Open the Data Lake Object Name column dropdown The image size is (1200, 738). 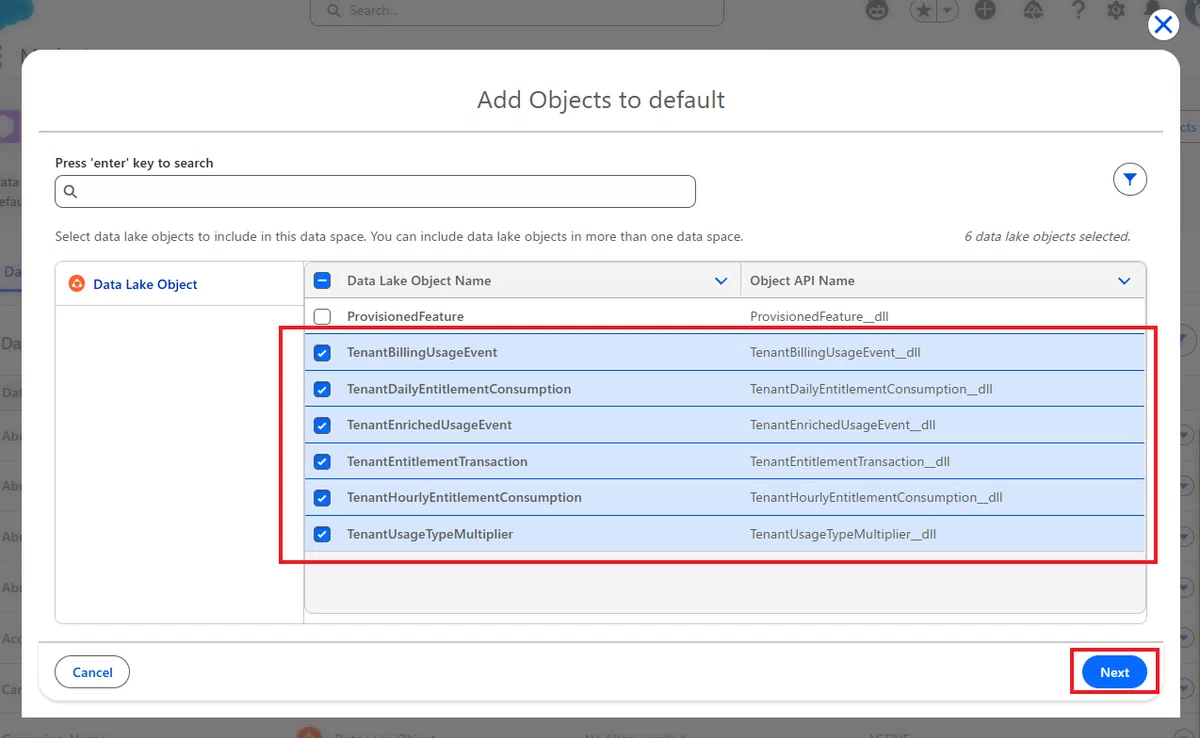coord(721,281)
